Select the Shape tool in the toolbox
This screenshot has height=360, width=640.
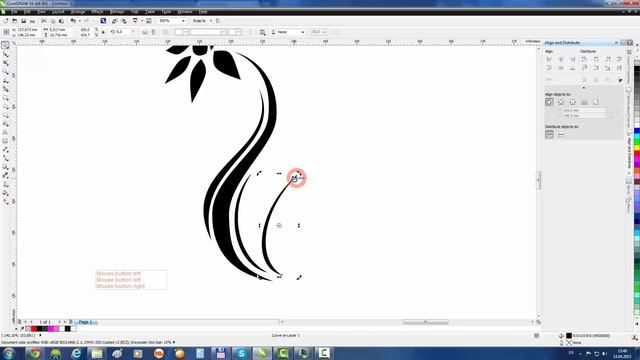(5, 54)
